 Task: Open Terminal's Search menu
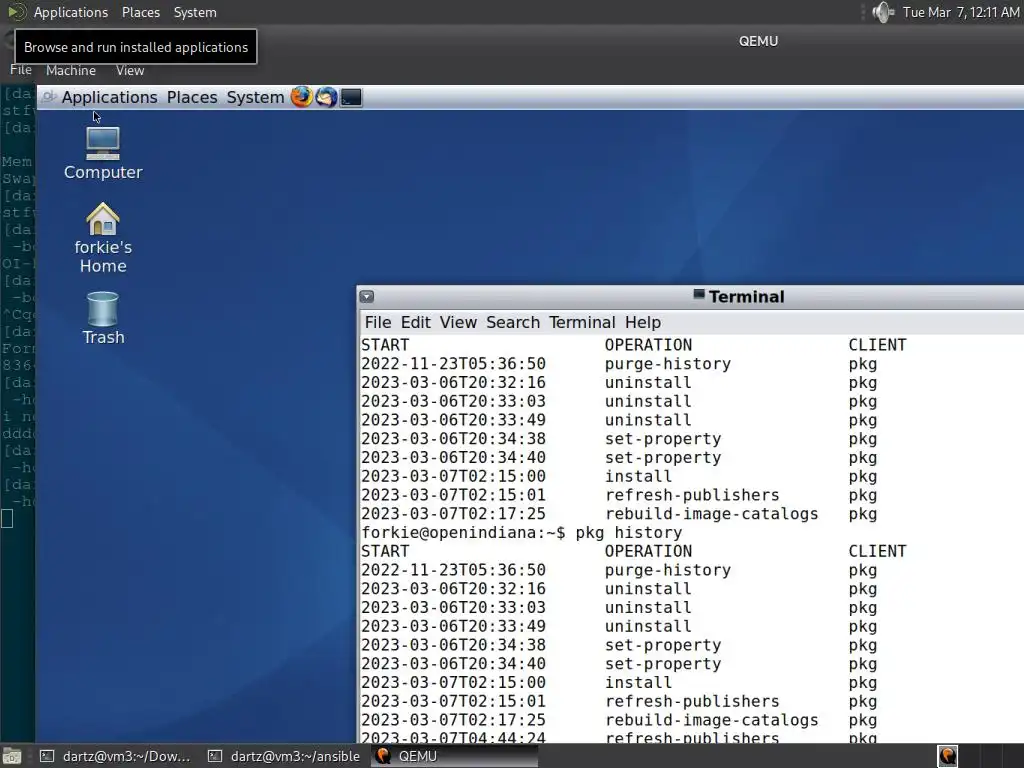pos(513,322)
